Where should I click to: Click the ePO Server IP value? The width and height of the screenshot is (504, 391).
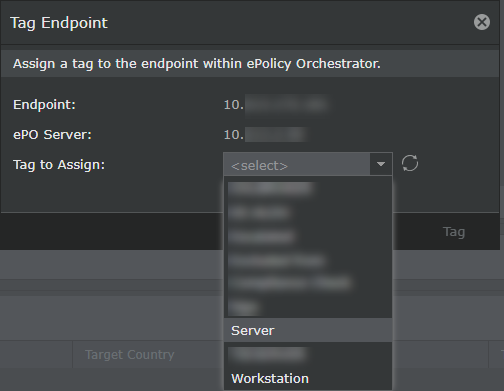[x=265, y=135]
